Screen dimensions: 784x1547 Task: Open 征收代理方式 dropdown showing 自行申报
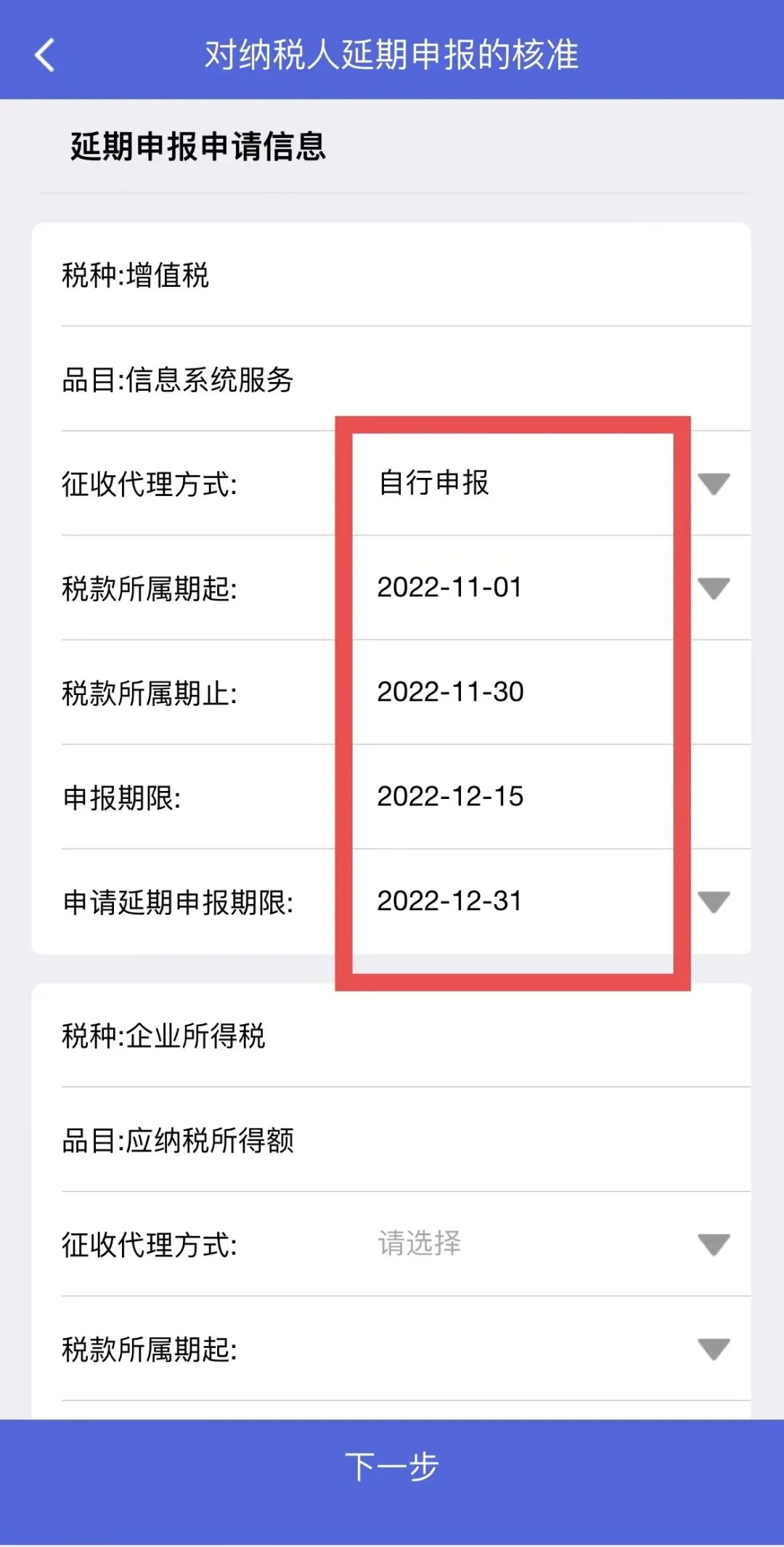click(x=713, y=484)
